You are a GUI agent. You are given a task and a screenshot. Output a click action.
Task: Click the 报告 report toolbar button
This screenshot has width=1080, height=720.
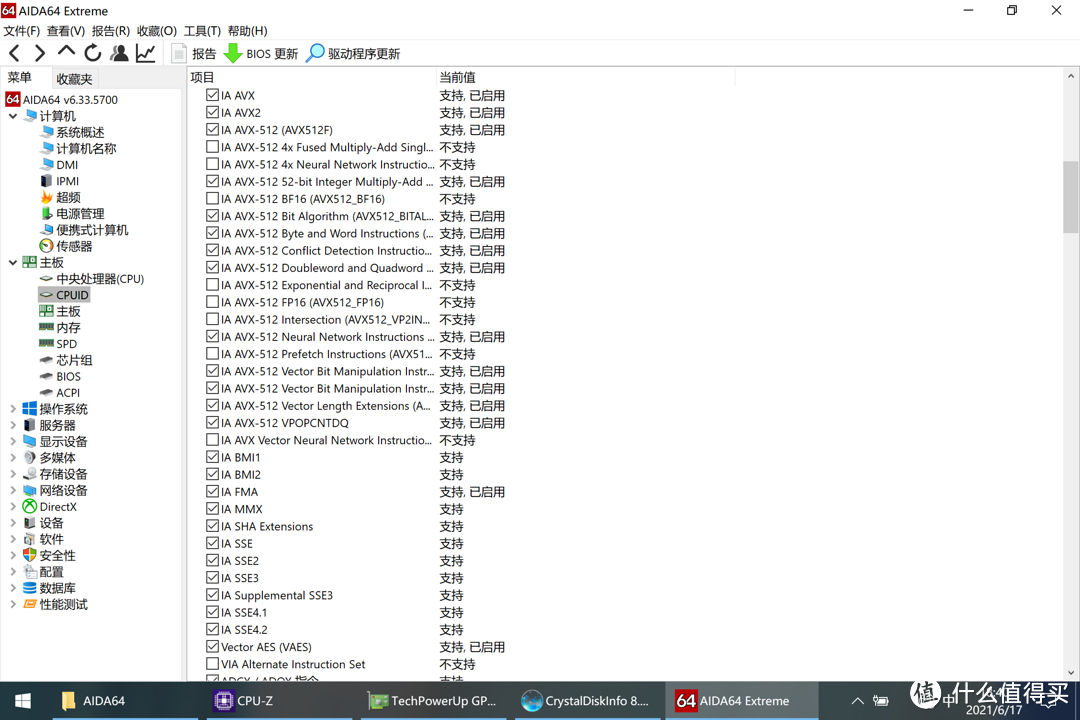pos(194,53)
